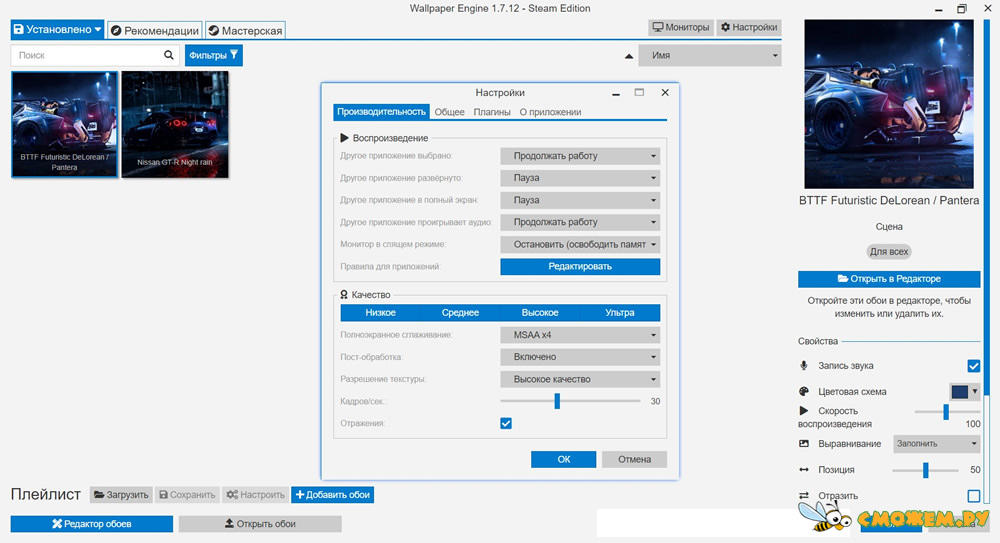Open the Filters funnel button
The width and height of the screenshot is (1000, 543).
pos(214,55)
